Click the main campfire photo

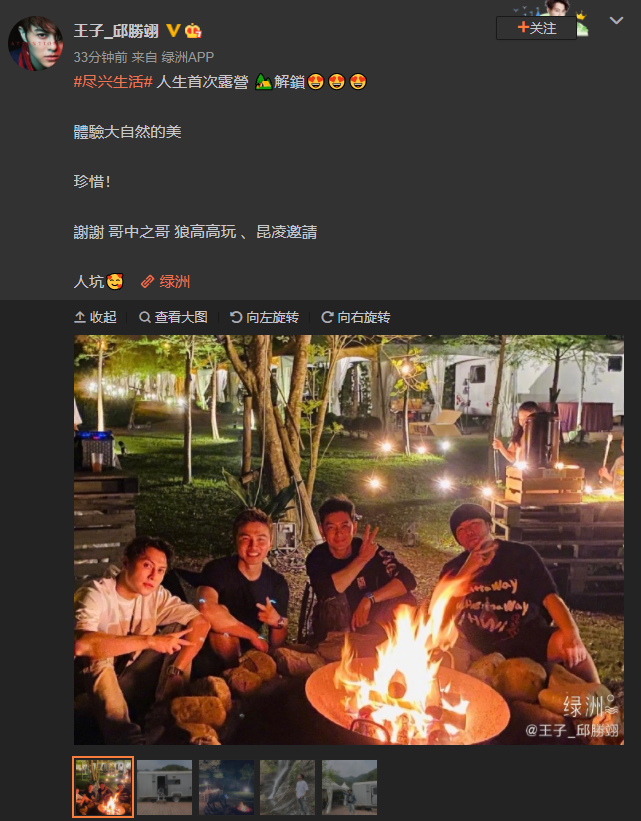pyautogui.click(x=349, y=540)
